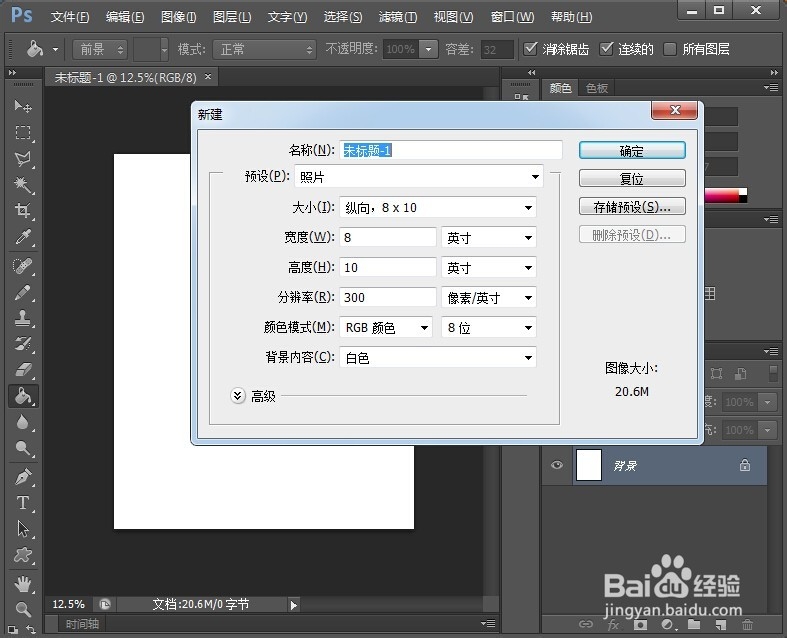
Task: Toggle the contiguous checkbox
Action: pyautogui.click(x=606, y=49)
